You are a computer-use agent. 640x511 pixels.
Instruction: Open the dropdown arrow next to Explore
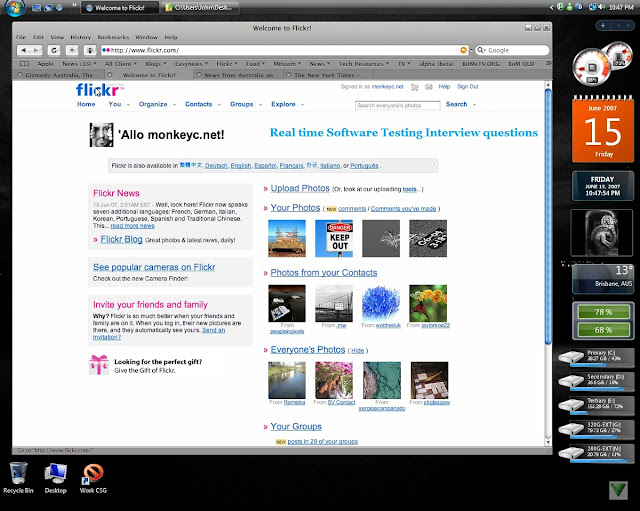[x=302, y=105]
